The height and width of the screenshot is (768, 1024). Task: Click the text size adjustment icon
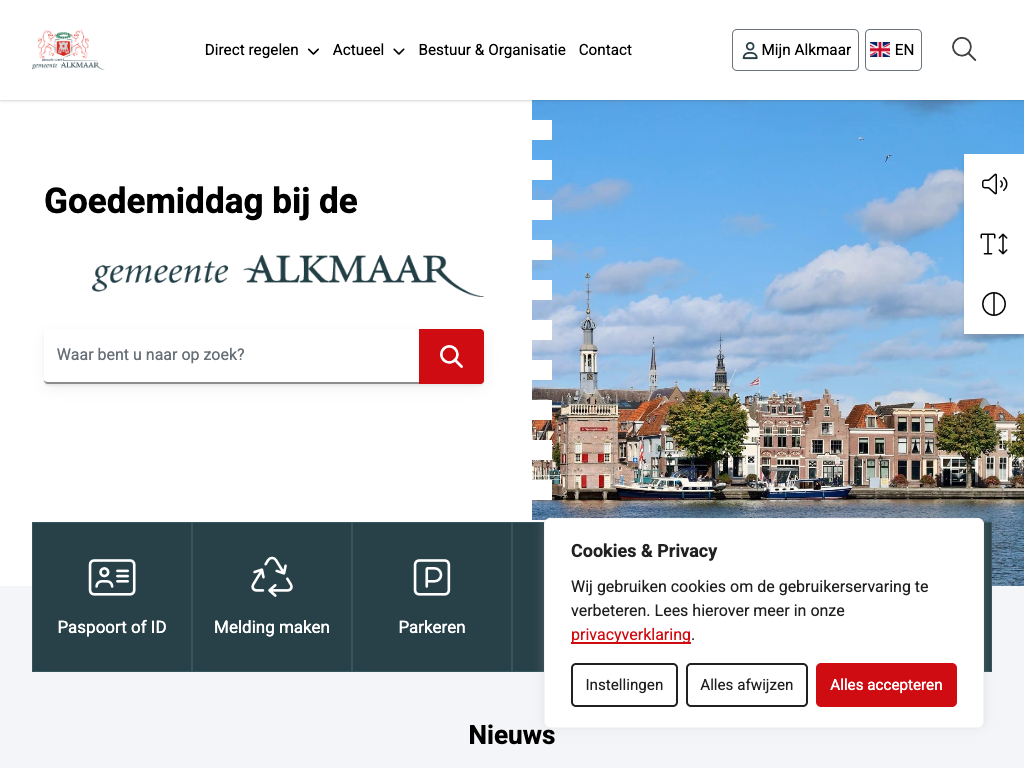993,244
